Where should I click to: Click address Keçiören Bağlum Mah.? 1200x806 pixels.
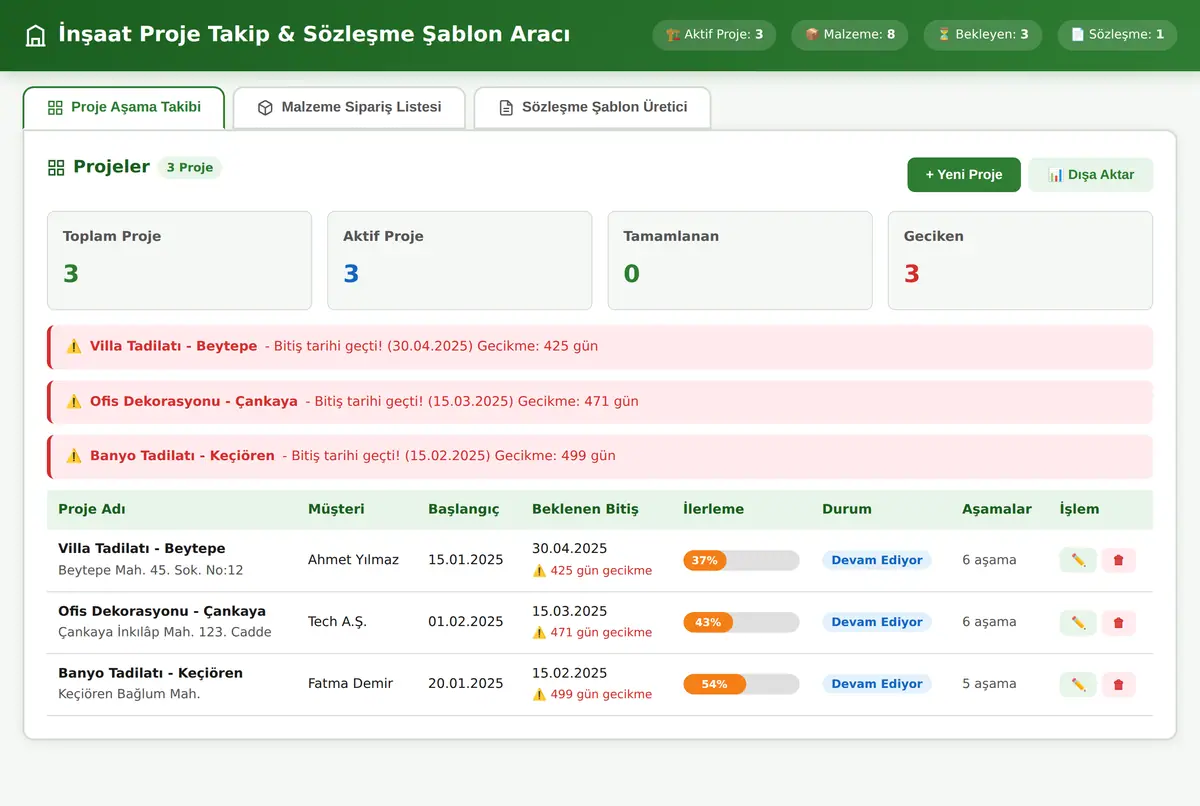click(x=129, y=694)
